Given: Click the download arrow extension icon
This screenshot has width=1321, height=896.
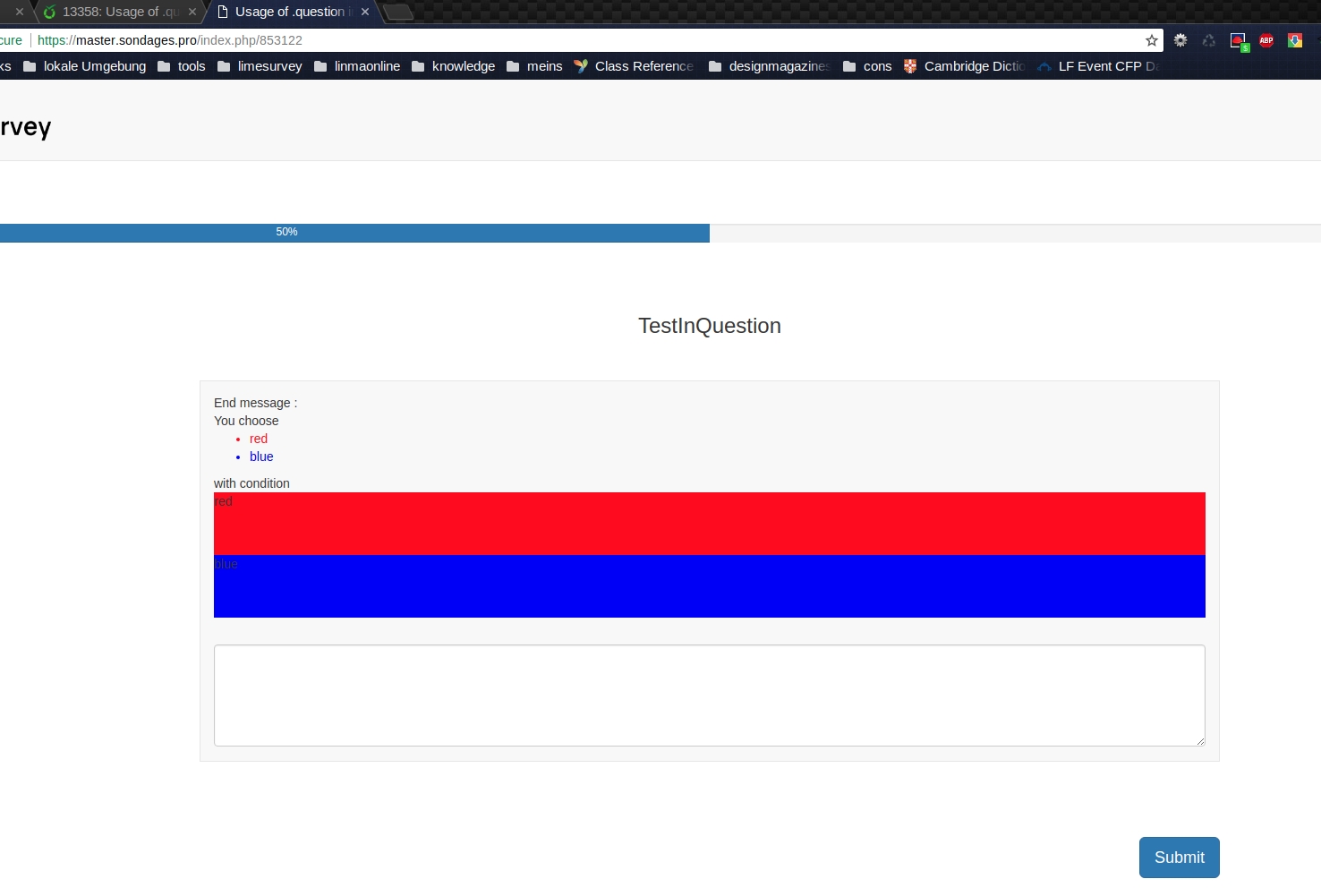Looking at the screenshot, I should tap(1295, 40).
